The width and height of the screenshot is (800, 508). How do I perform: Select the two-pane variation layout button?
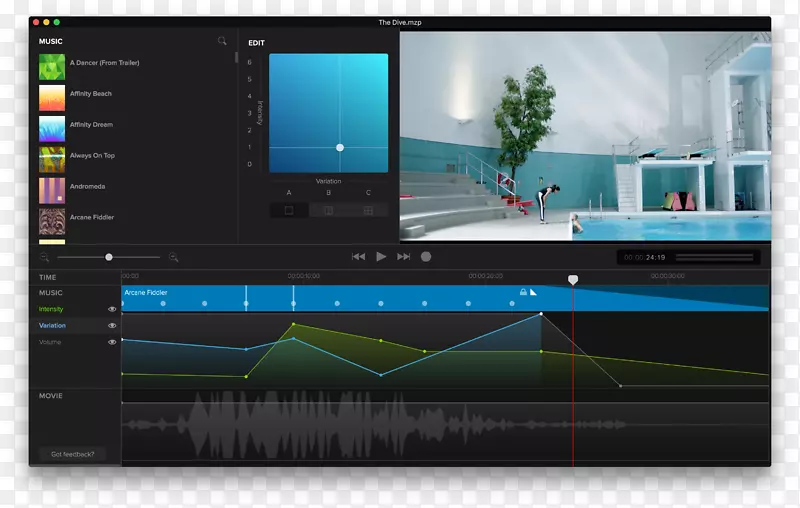[x=328, y=211]
